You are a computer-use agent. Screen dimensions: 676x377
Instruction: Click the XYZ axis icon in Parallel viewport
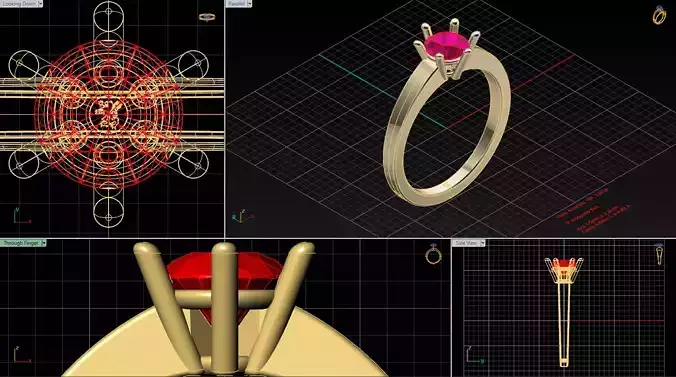[x=241, y=216]
